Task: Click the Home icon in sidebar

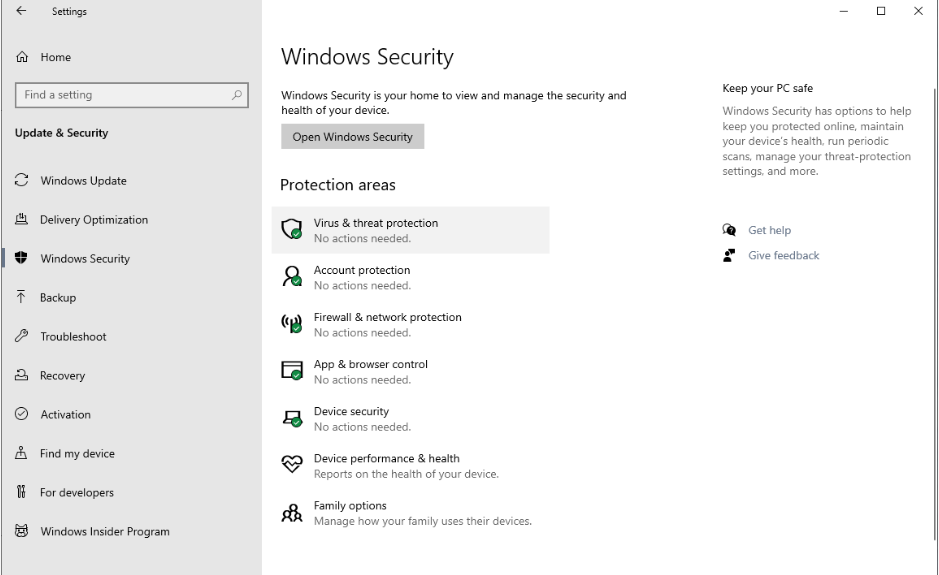Action: coord(22,58)
